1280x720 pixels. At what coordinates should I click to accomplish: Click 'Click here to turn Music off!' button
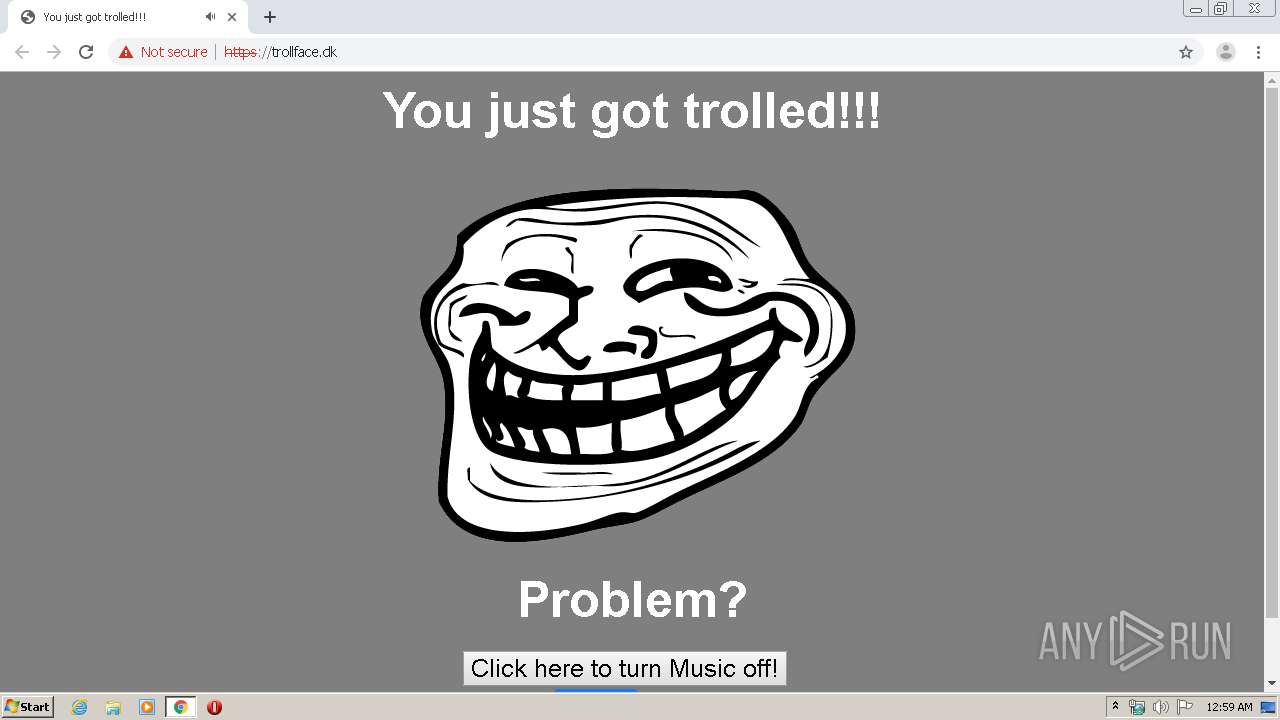click(625, 668)
